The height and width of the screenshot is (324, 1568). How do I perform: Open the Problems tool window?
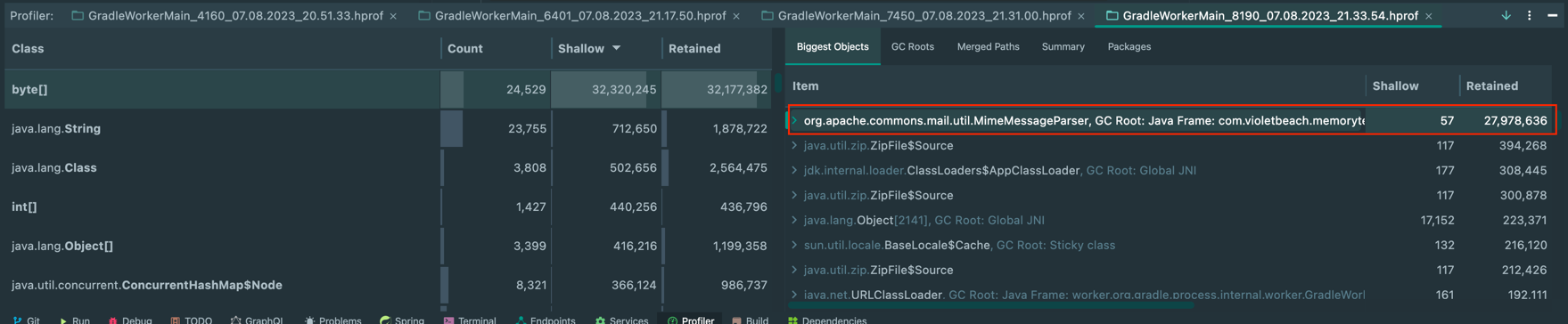tap(332, 320)
